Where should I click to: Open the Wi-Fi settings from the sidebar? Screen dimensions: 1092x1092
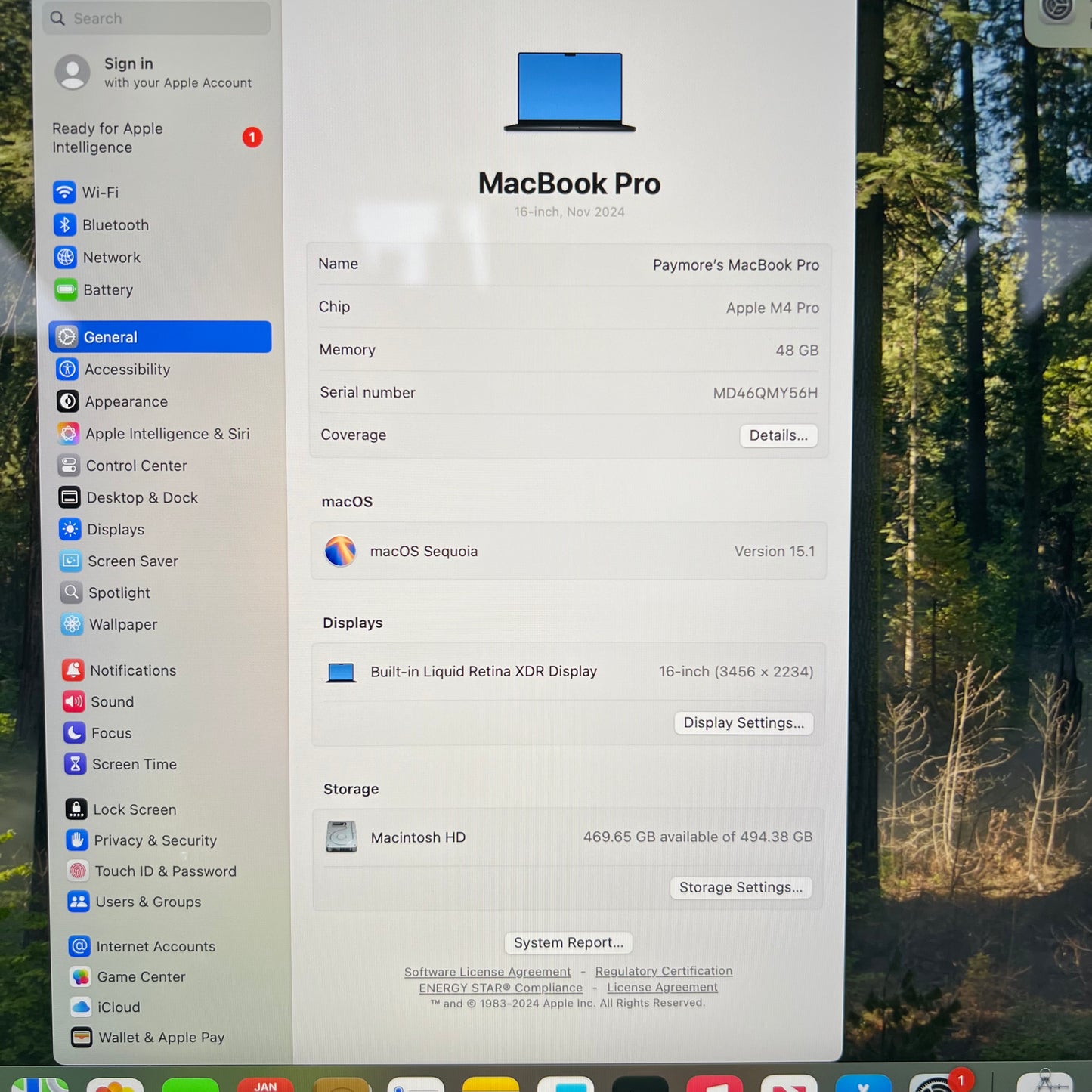(99, 193)
